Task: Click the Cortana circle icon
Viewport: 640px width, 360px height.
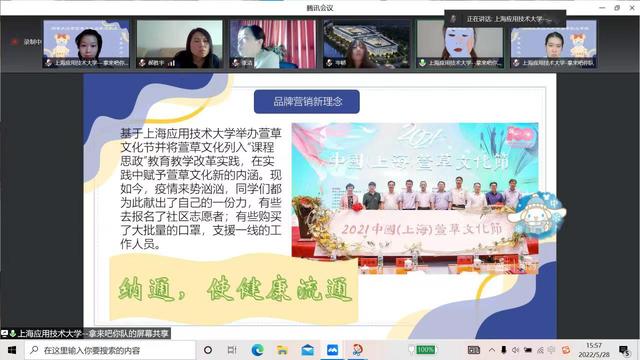Action: pyautogui.click(x=208, y=350)
